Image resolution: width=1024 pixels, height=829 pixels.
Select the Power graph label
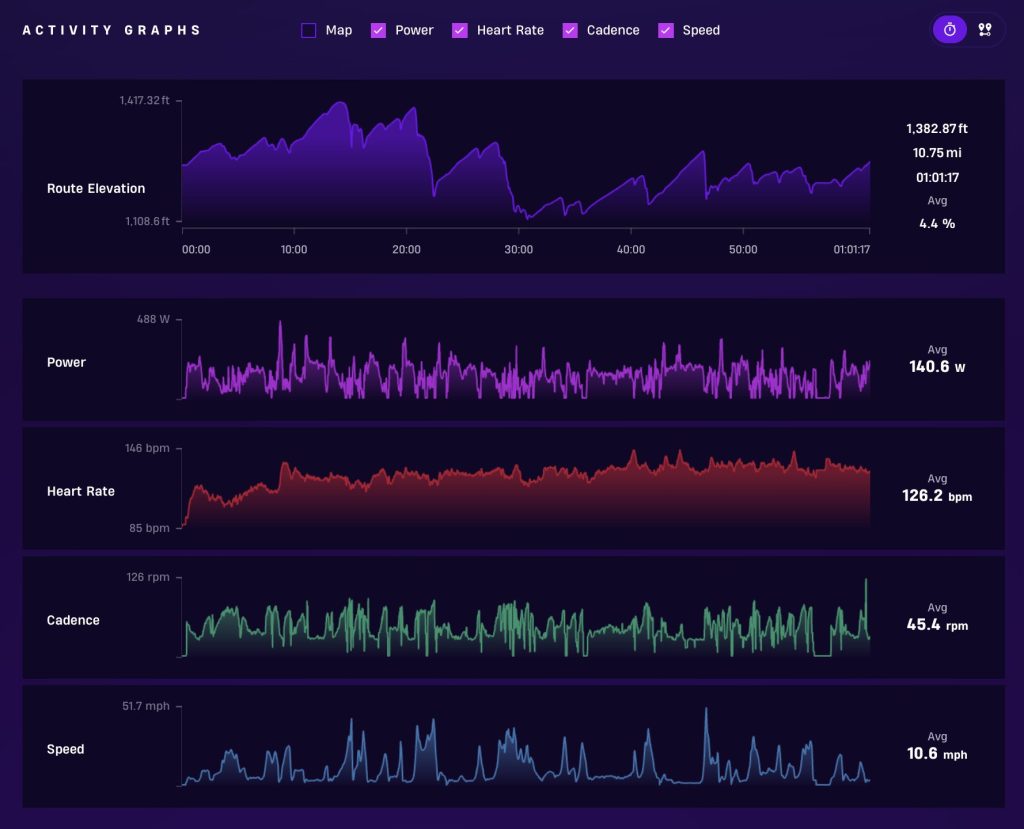[66, 363]
